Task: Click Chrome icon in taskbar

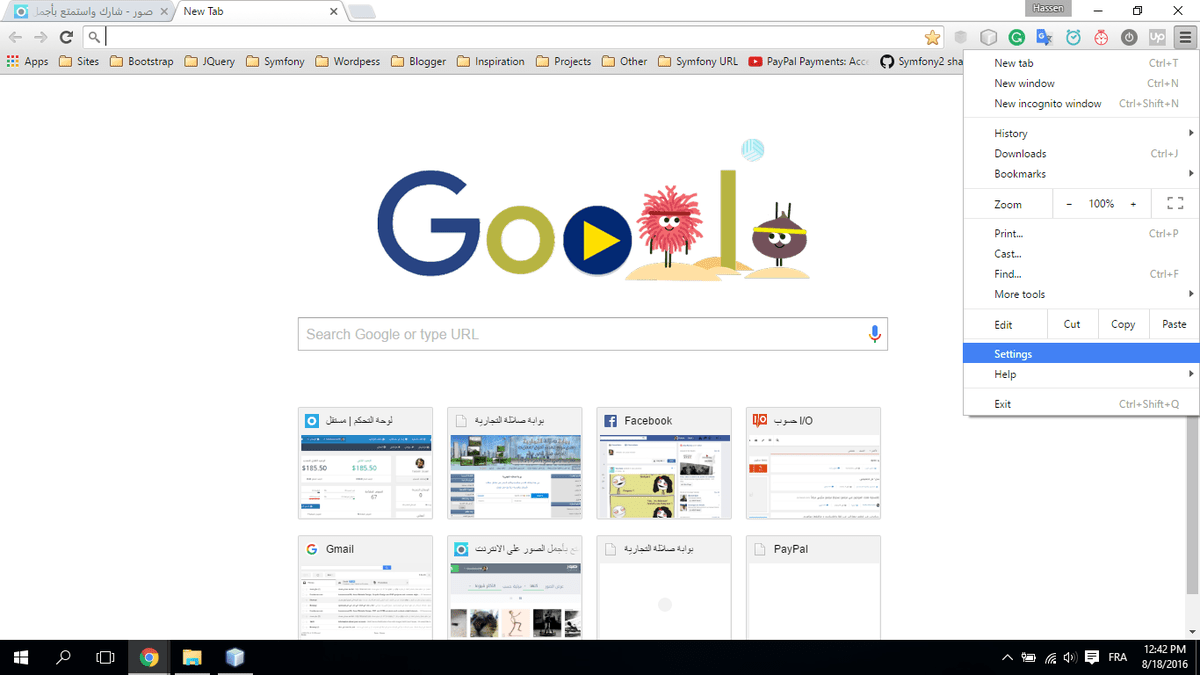Action: [149, 657]
